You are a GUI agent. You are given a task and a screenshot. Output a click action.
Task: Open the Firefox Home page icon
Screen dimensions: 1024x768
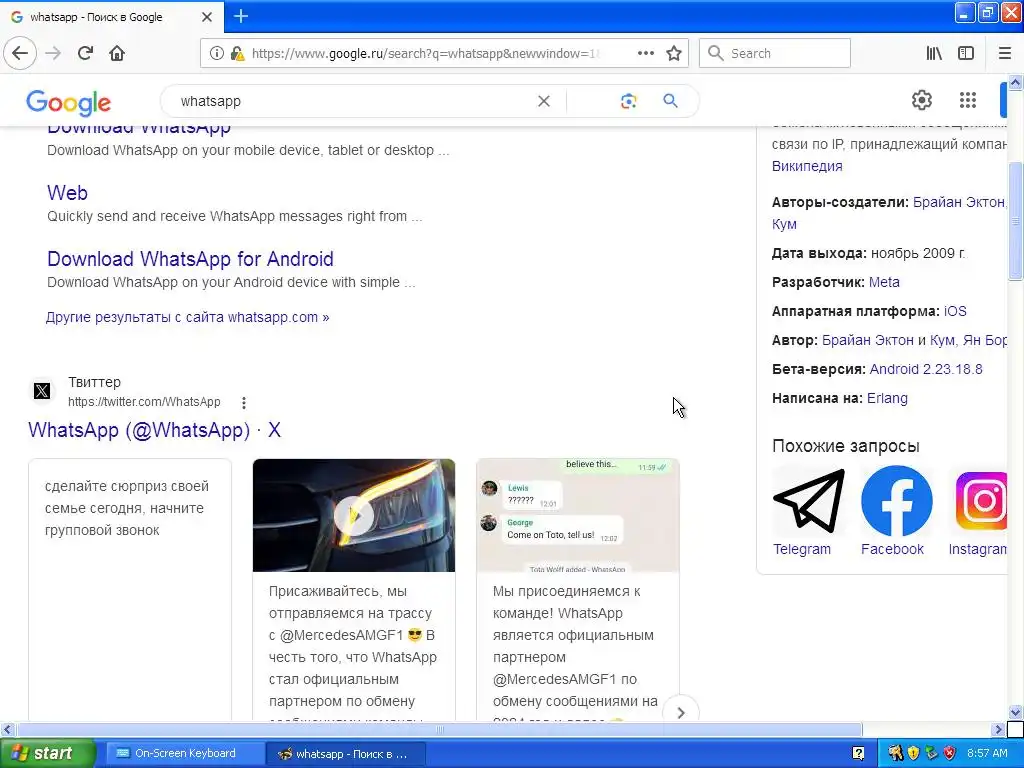coord(117,54)
